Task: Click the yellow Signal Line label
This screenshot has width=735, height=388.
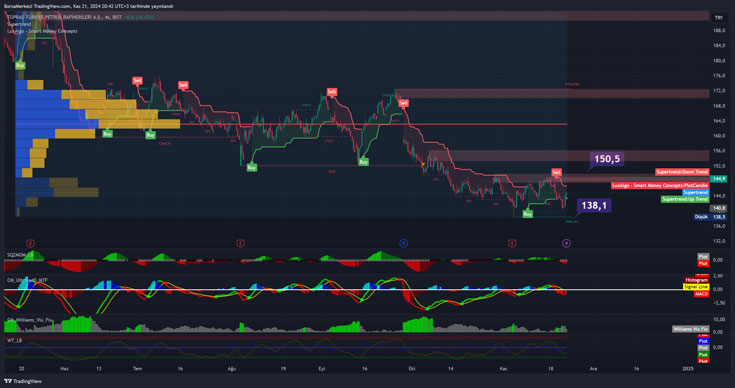Action: coord(697,287)
